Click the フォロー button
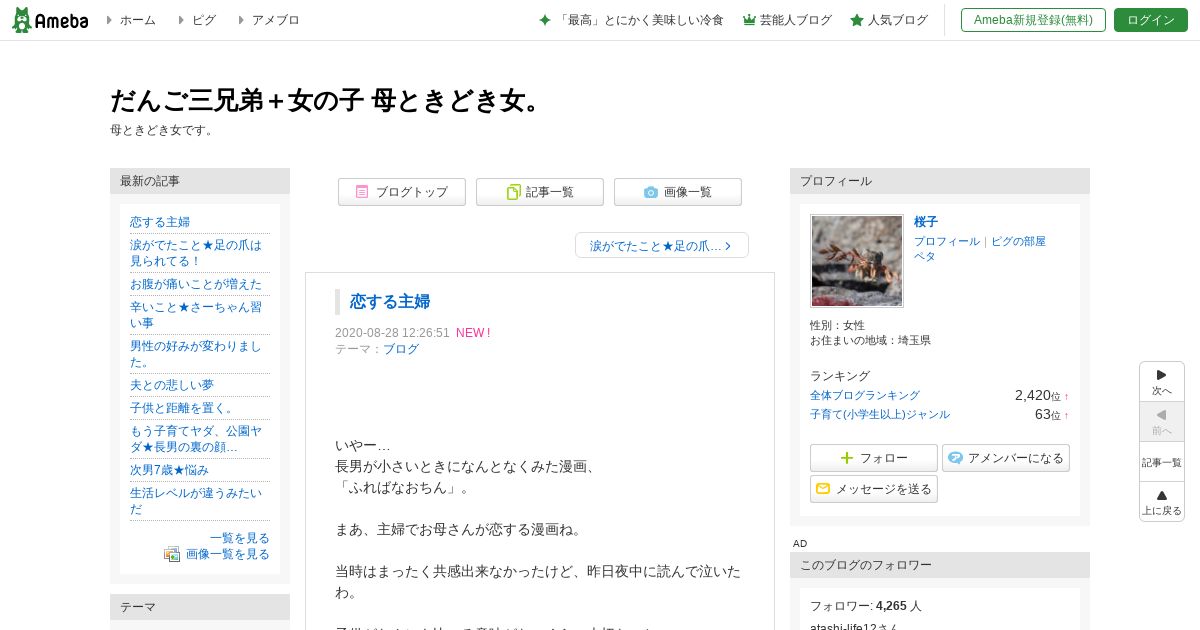Image resolution: width=1200 pixels, height=630 pixels. pos(874,458)
